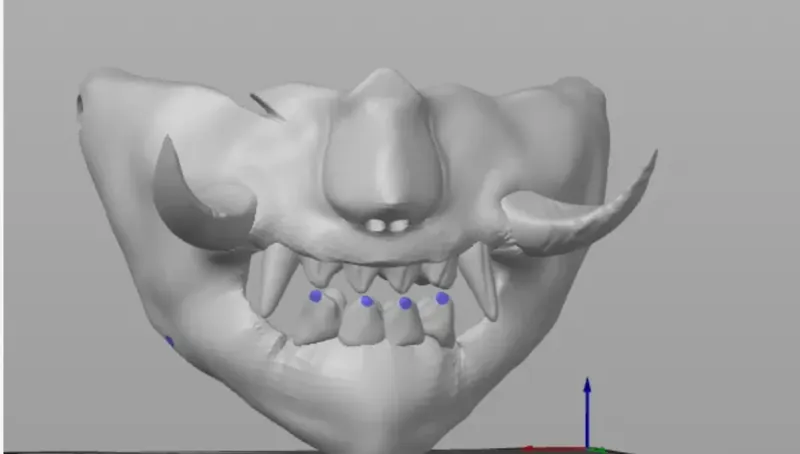Click the blue vertical Z-axis arrow
The width and height of the screenshot is (800, 454).
click(x=587, y=413)
